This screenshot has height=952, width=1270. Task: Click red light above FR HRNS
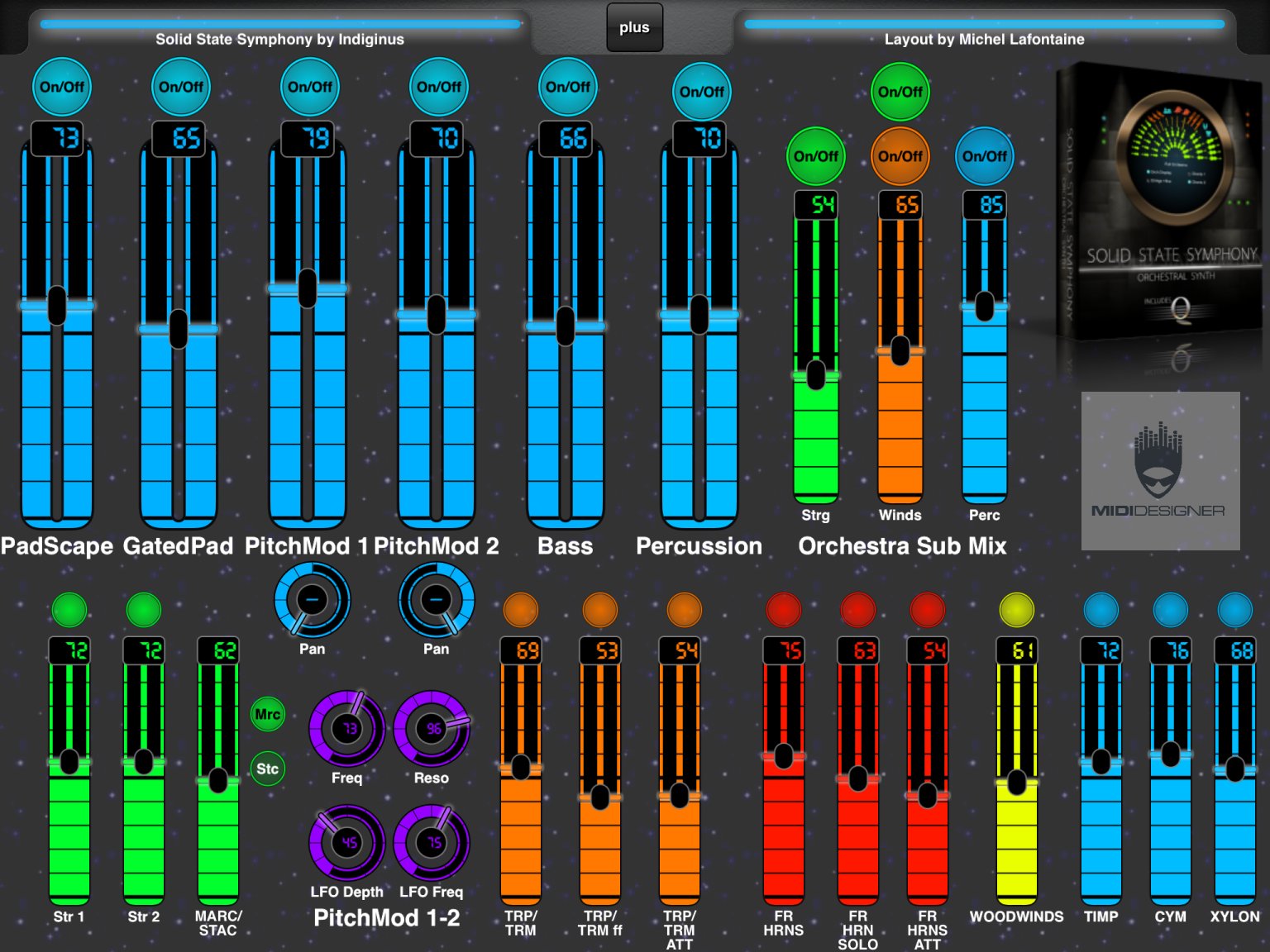tap(784, 610)
